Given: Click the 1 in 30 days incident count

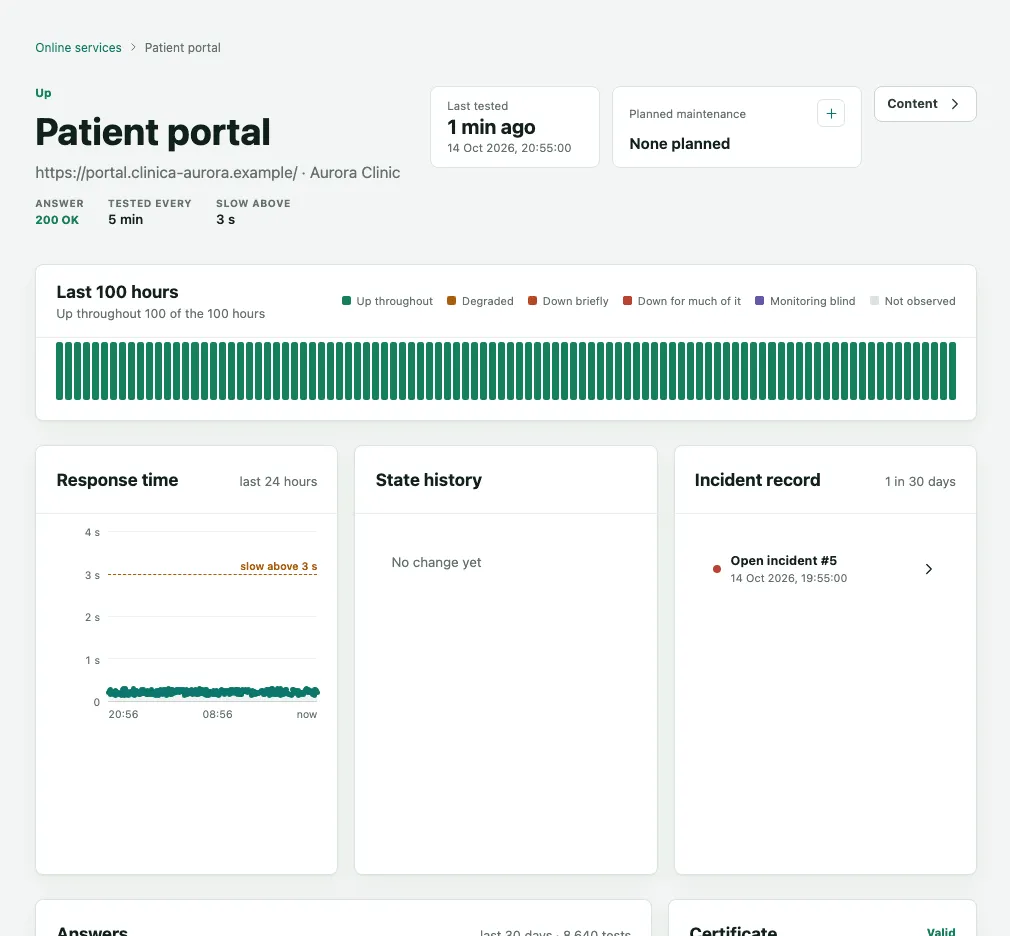Looking at the screenshot, I should tap(920, 481).
